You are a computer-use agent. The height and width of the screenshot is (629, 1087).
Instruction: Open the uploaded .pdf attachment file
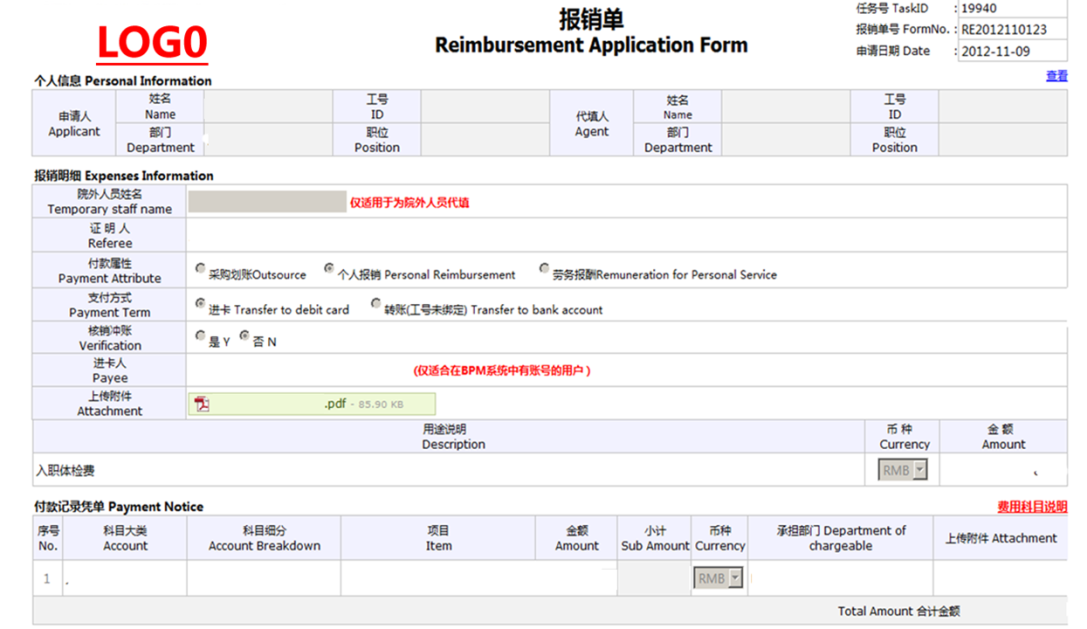coord(335,404)
